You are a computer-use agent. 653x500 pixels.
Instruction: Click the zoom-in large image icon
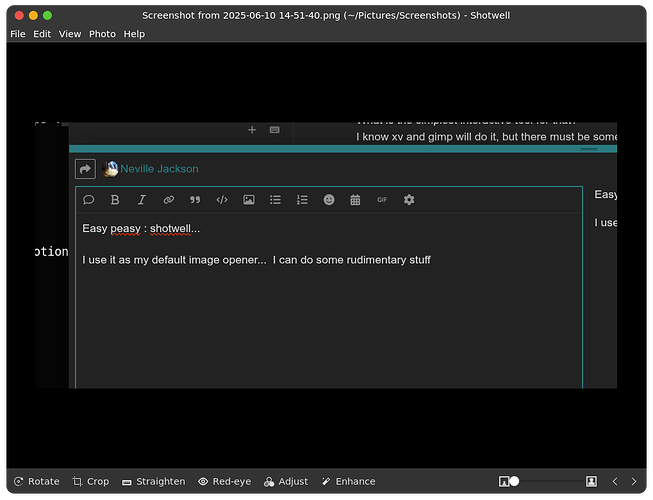(x=591, y=482)
